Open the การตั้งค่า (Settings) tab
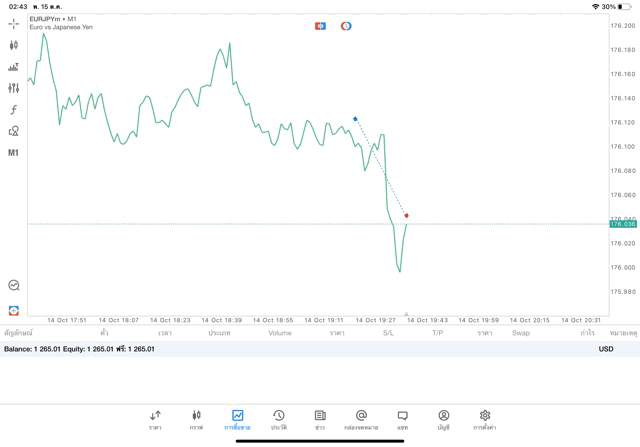640x447 pixels. pyautogui.click(x=485, y=420)
